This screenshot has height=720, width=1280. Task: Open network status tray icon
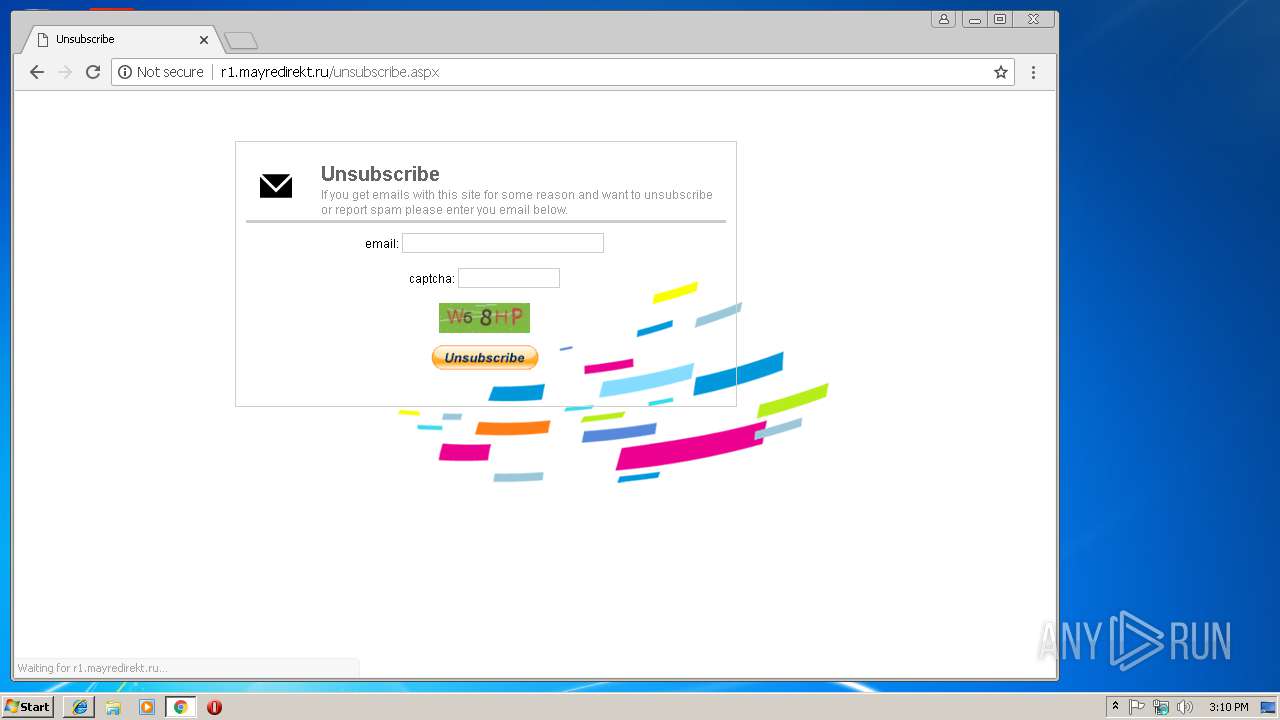click(1161, 707)
